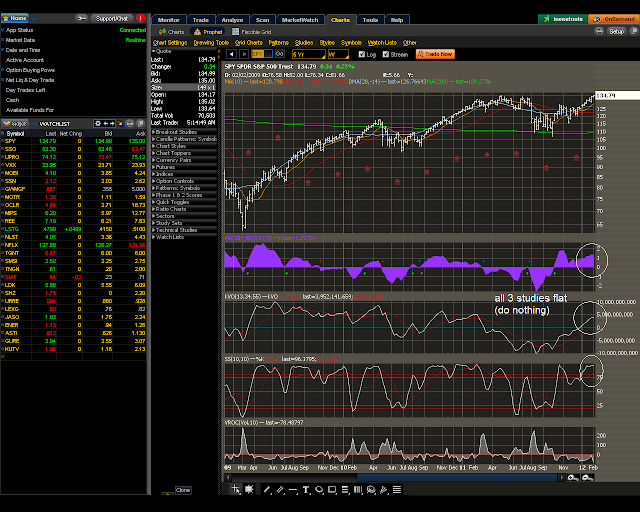Screen dimensions: 640x512
Task: Select the crosshair pointer drawing tool
Action: click(236, 489)
